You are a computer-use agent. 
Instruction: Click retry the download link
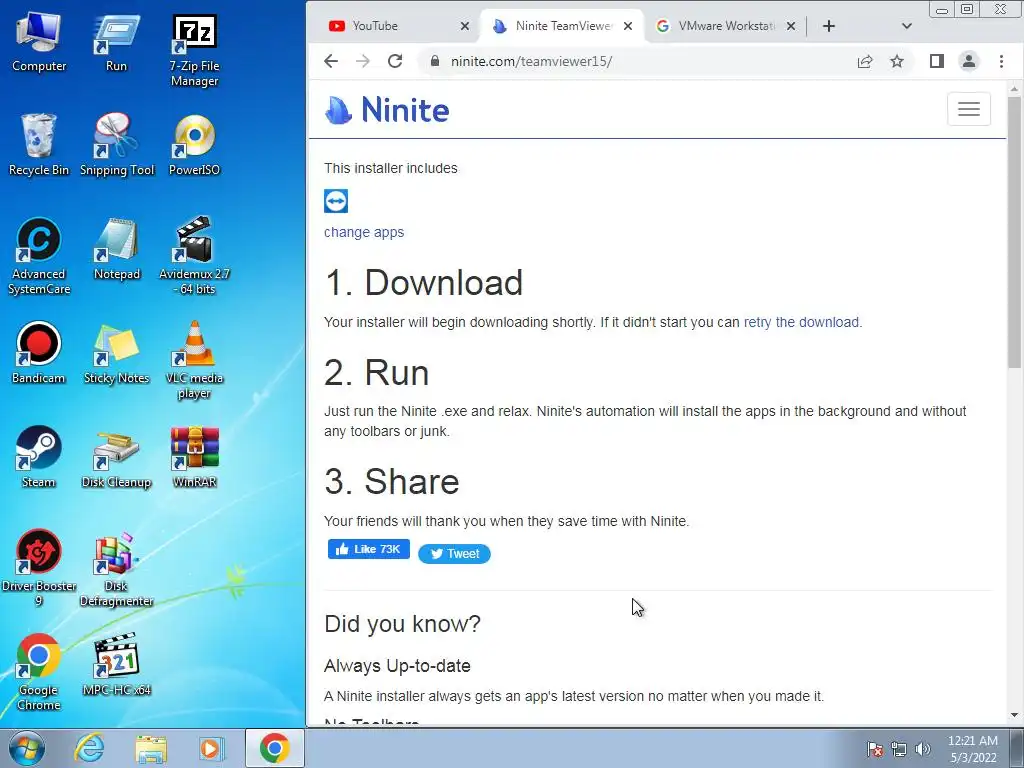coord(803,322)
